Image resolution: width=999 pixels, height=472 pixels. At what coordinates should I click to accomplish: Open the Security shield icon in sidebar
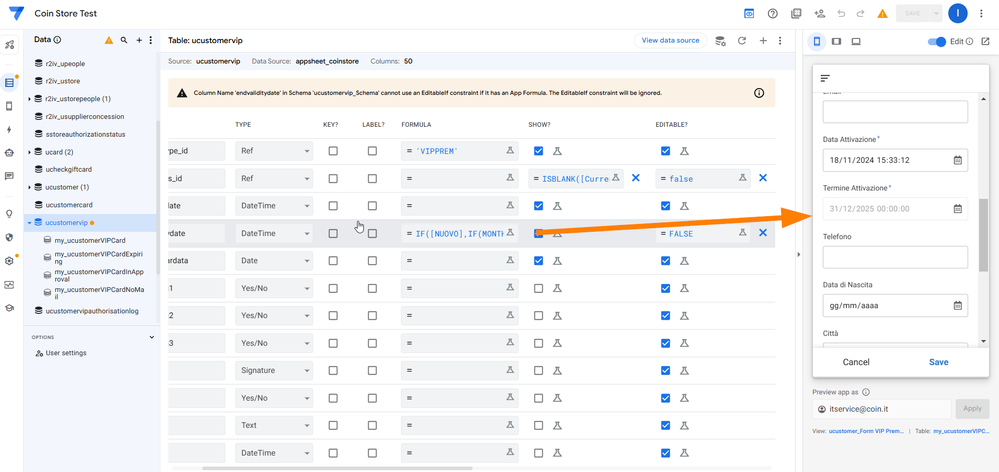coord(9,237)
